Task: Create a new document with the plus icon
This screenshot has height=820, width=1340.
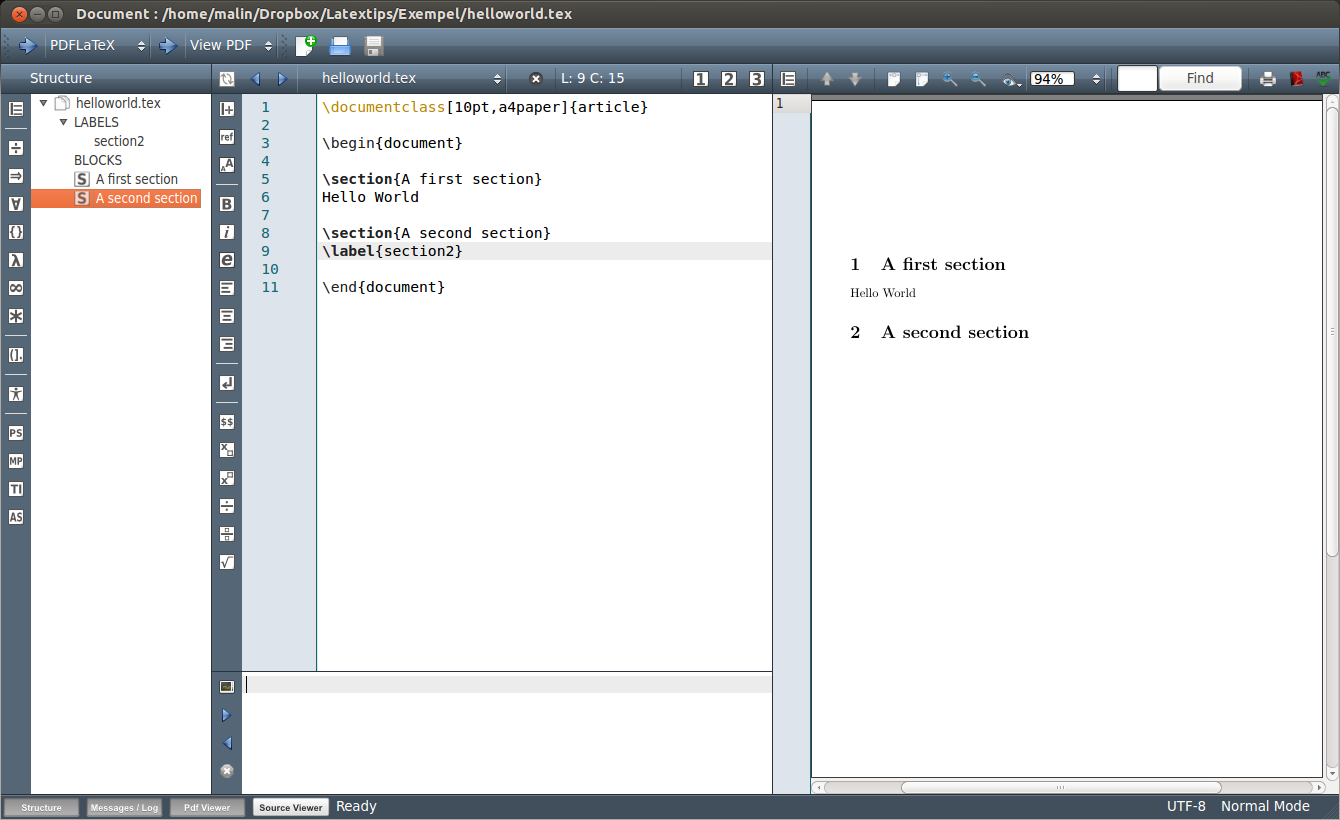Action: tap(305, 45)
